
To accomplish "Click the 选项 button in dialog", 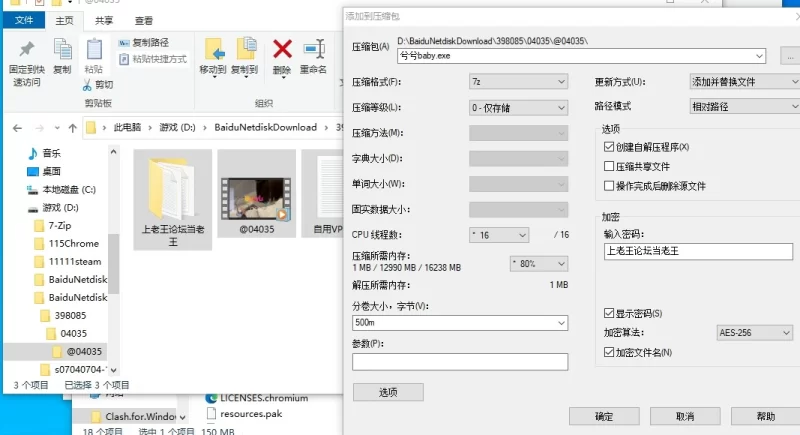I will [x=388, y=392].
